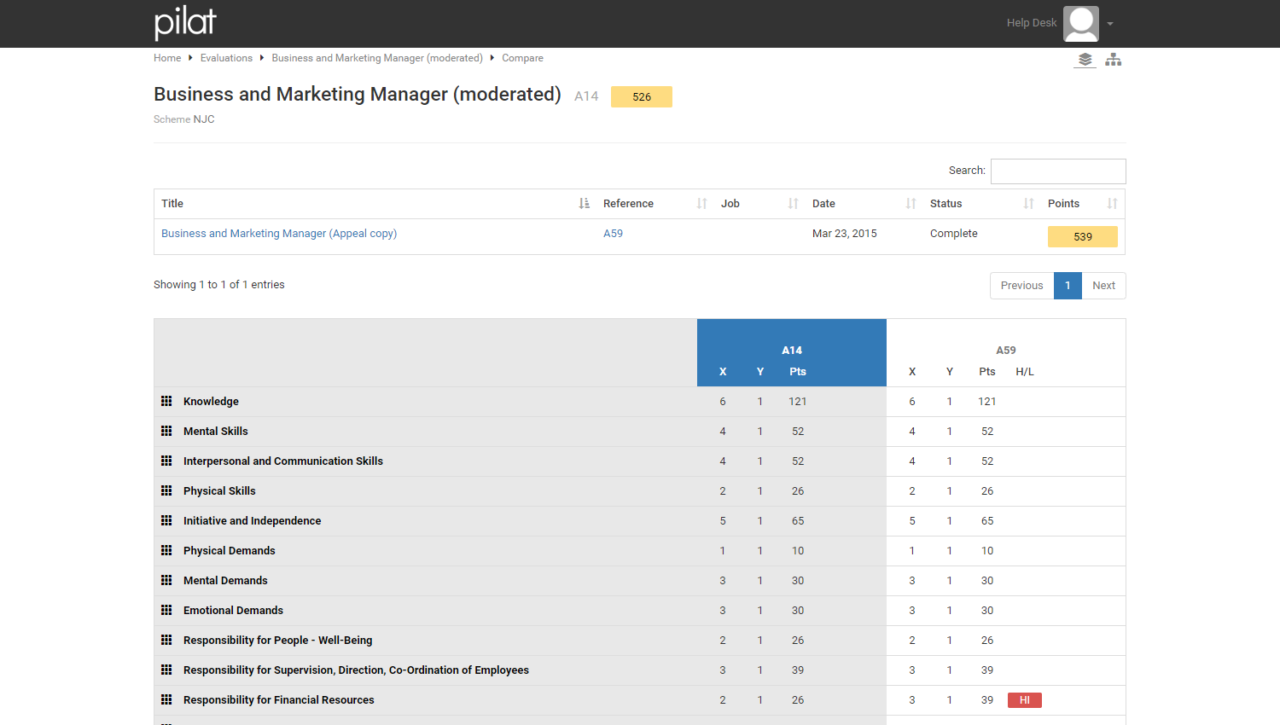Open the A59 reference link
The image size is (1280, 725).
click(x=613, y=234)
